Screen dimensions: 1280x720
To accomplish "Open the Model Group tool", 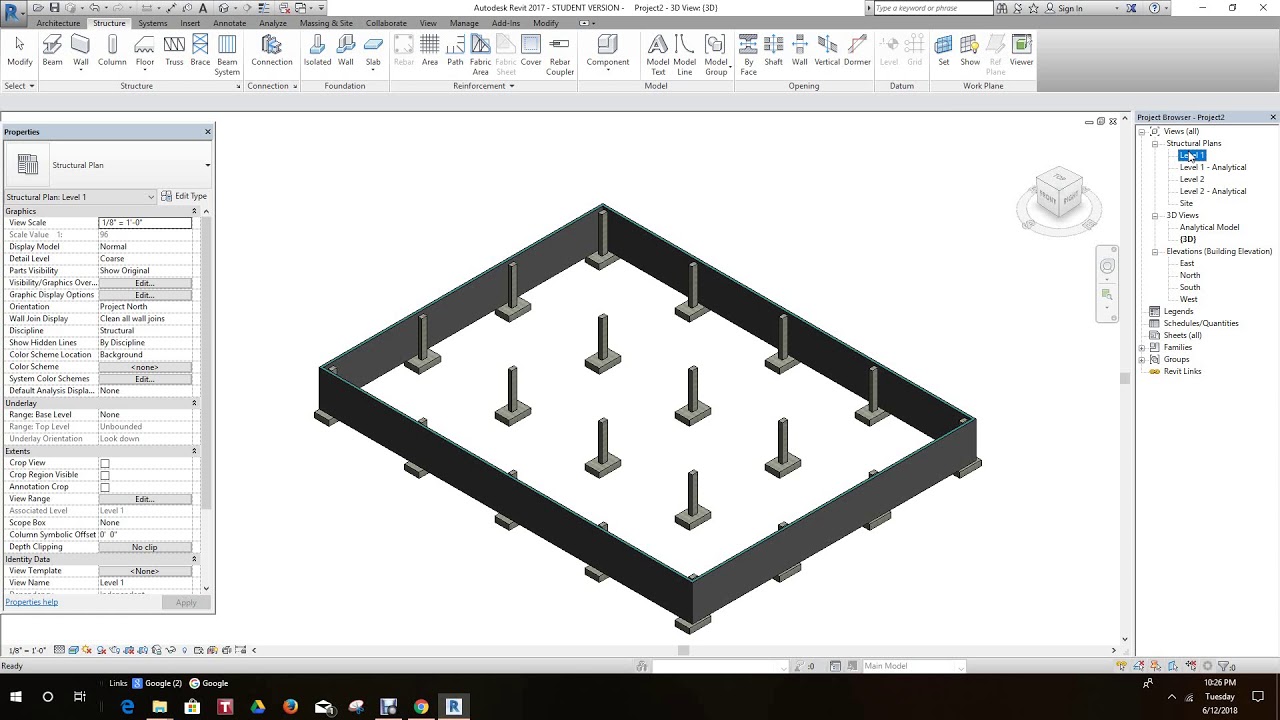I will pyautogui.click(x=716, y=56).
